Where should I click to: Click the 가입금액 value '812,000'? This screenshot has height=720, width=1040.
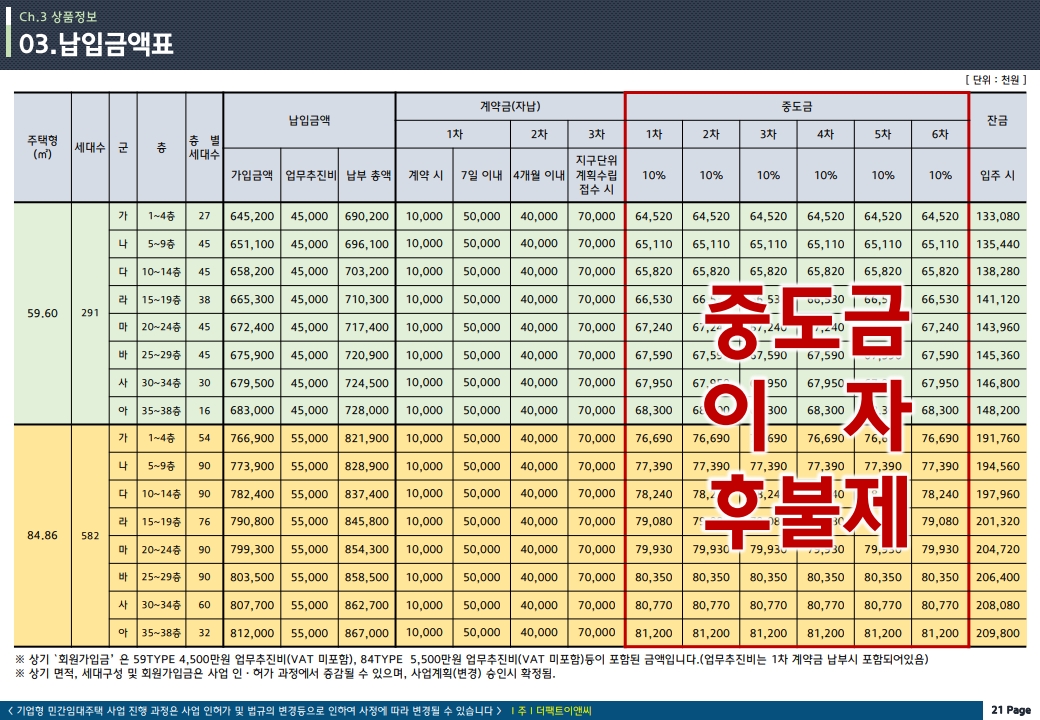252,633
